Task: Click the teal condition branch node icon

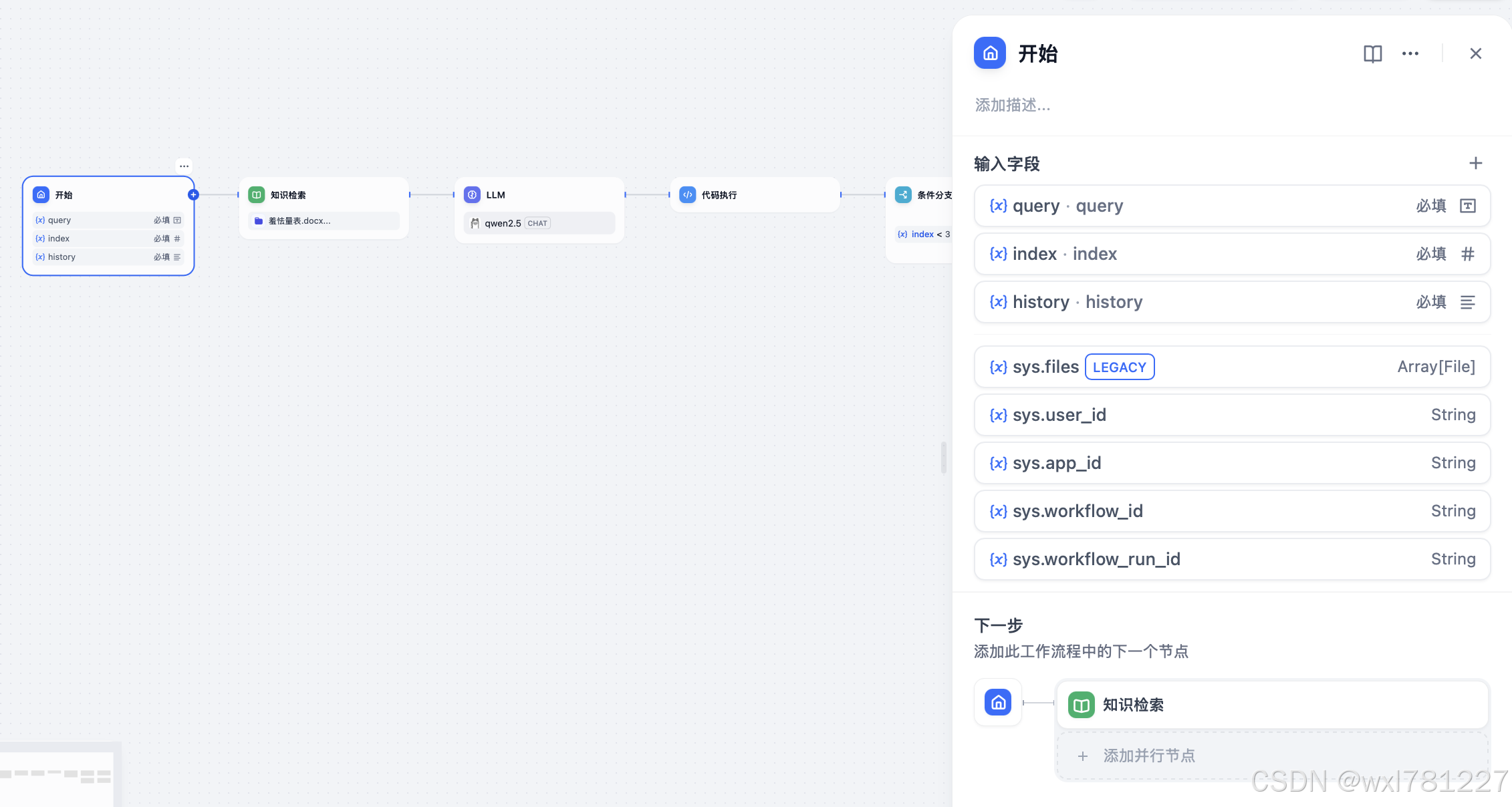Action: (x=903, y=194)
